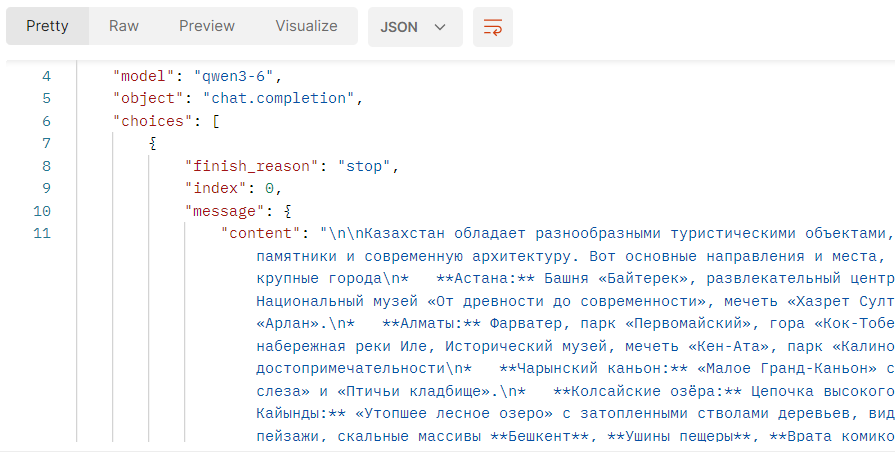Click the word Казахстан in content

click(405, 233)
